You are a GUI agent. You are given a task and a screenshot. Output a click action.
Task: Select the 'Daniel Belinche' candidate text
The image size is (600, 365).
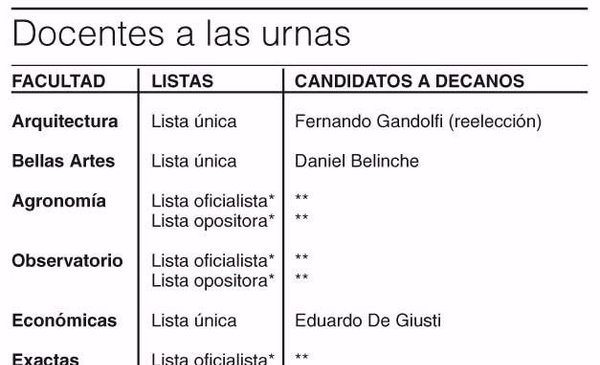[357, 161]
